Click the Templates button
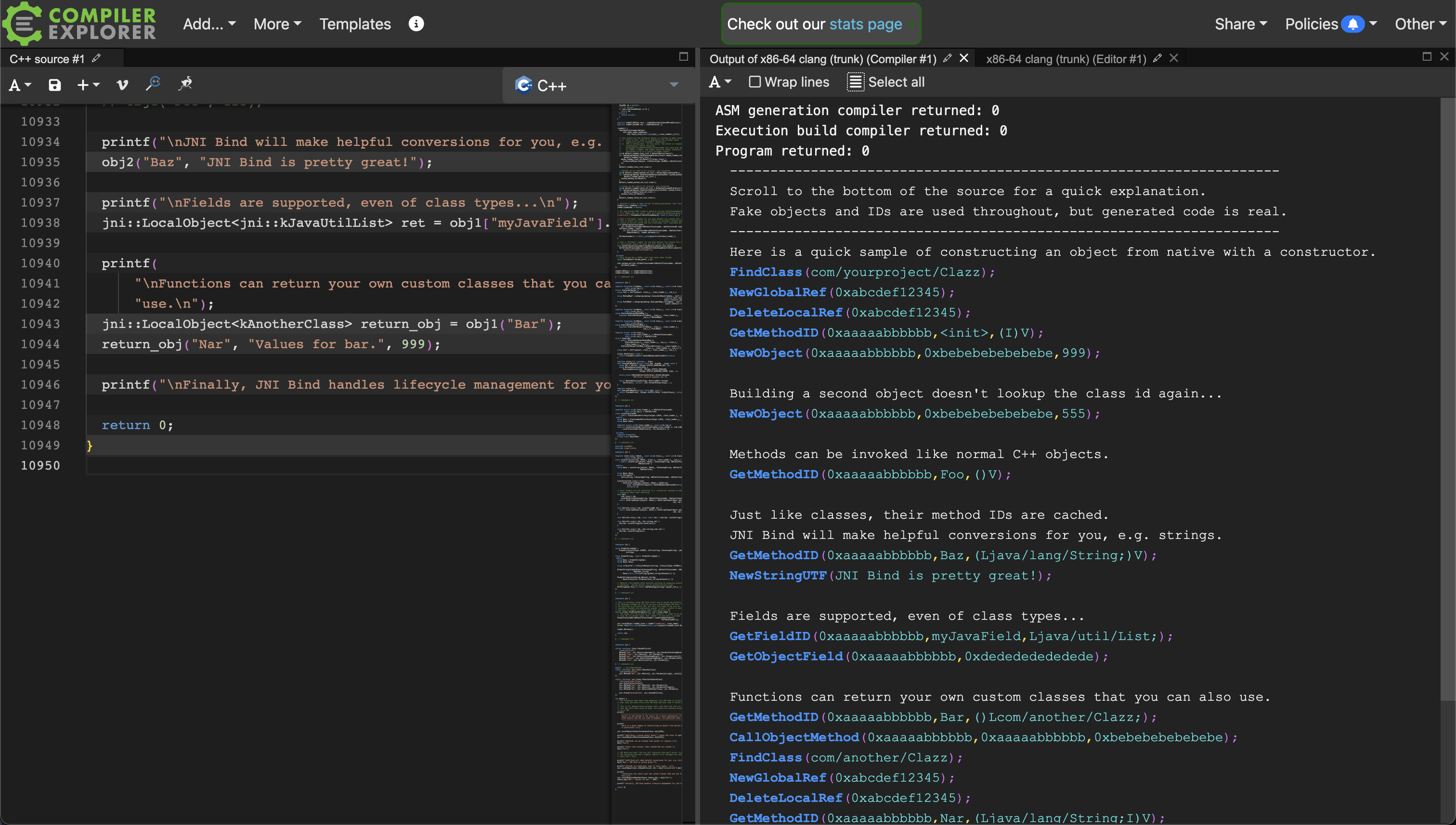The height and width of the screenshot is (825, 1456). coord(355,24)
